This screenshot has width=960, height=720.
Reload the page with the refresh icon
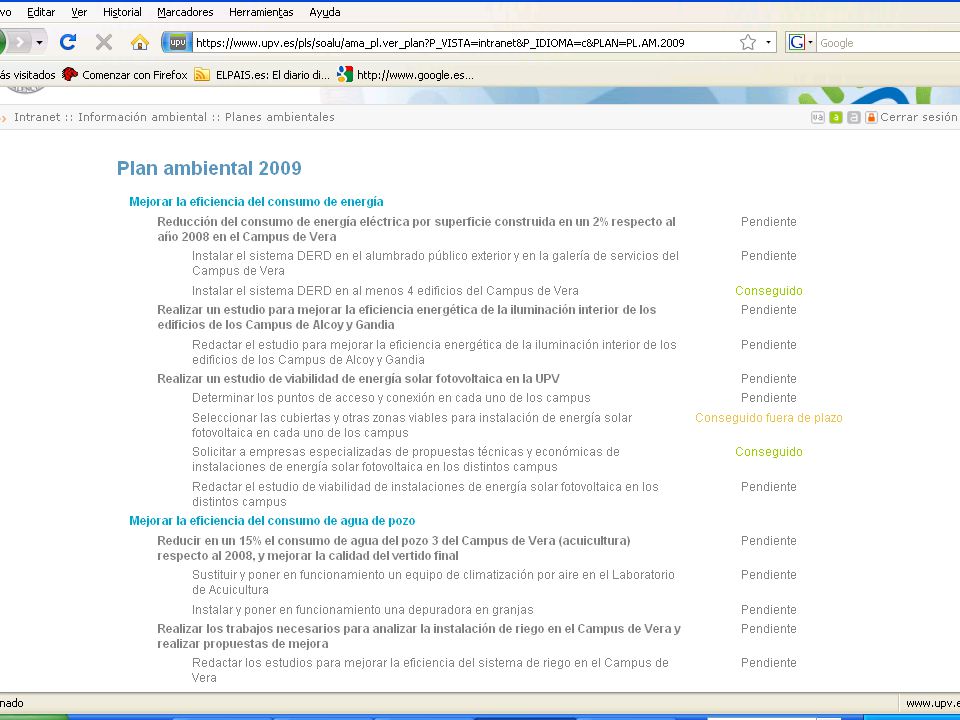68,42
